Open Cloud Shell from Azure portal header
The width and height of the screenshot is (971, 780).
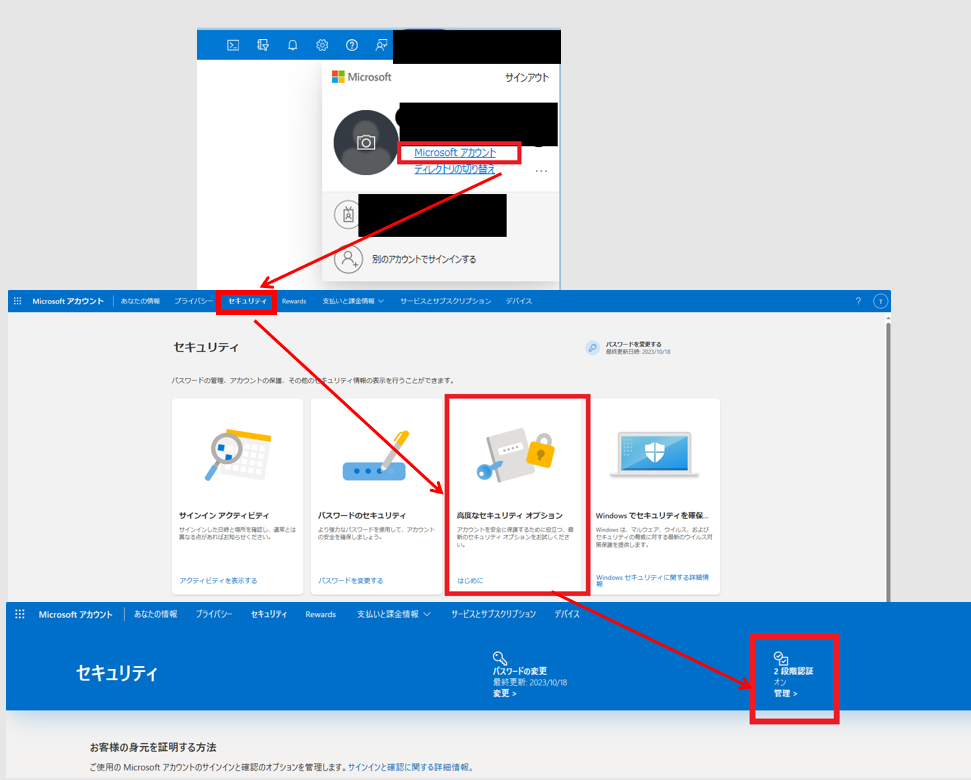[233, 45]
